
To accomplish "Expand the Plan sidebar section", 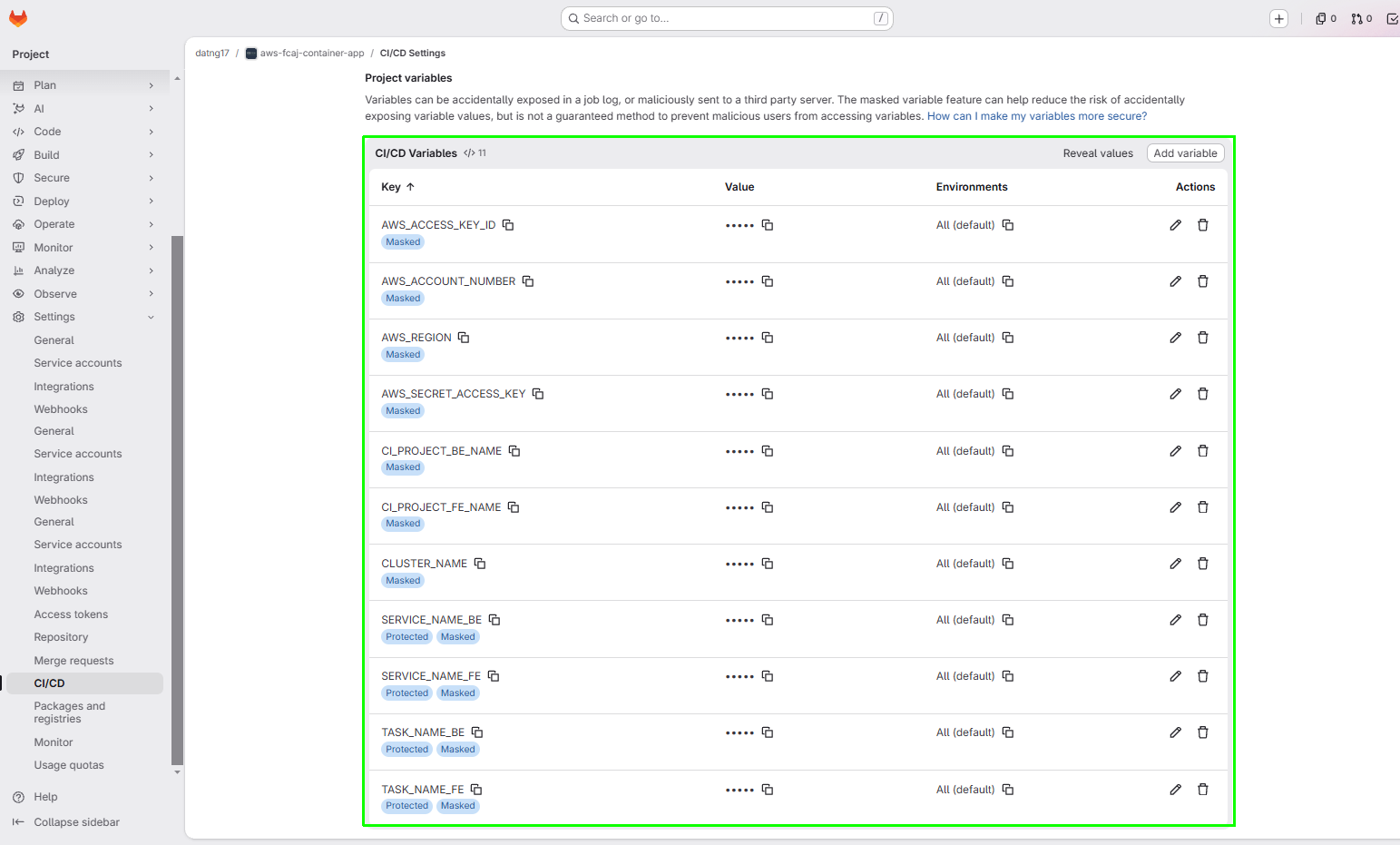I will (84, 85).
